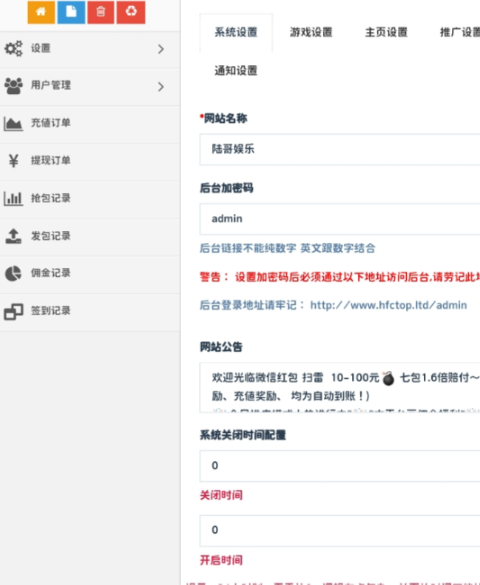The width and height of the screenshot is (480, 585).
Task: Open the hfctop.ltd/admin backend login link
Action: point(388,305)
